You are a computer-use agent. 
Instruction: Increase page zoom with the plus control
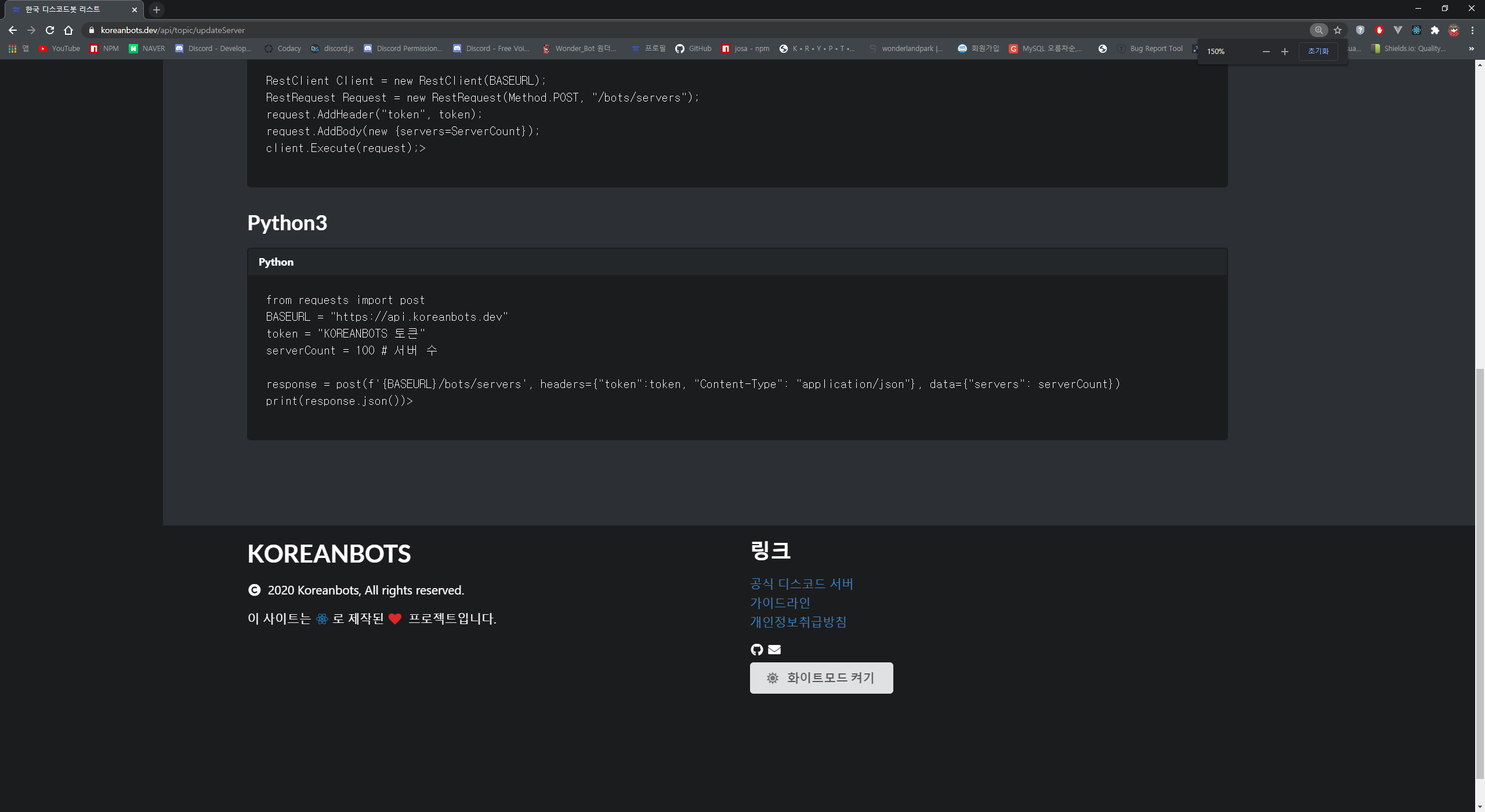pos(1284,51)
